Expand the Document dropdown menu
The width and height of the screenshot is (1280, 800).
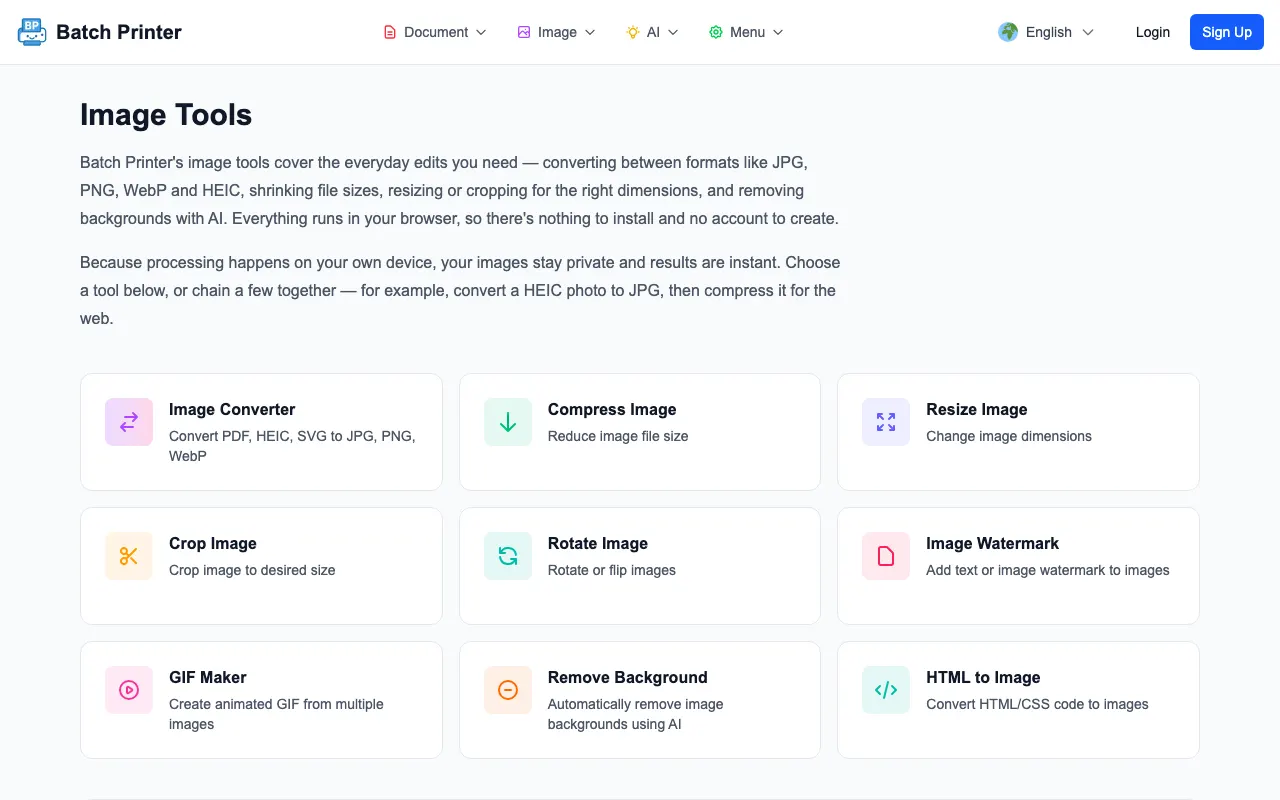pos(435,32)
